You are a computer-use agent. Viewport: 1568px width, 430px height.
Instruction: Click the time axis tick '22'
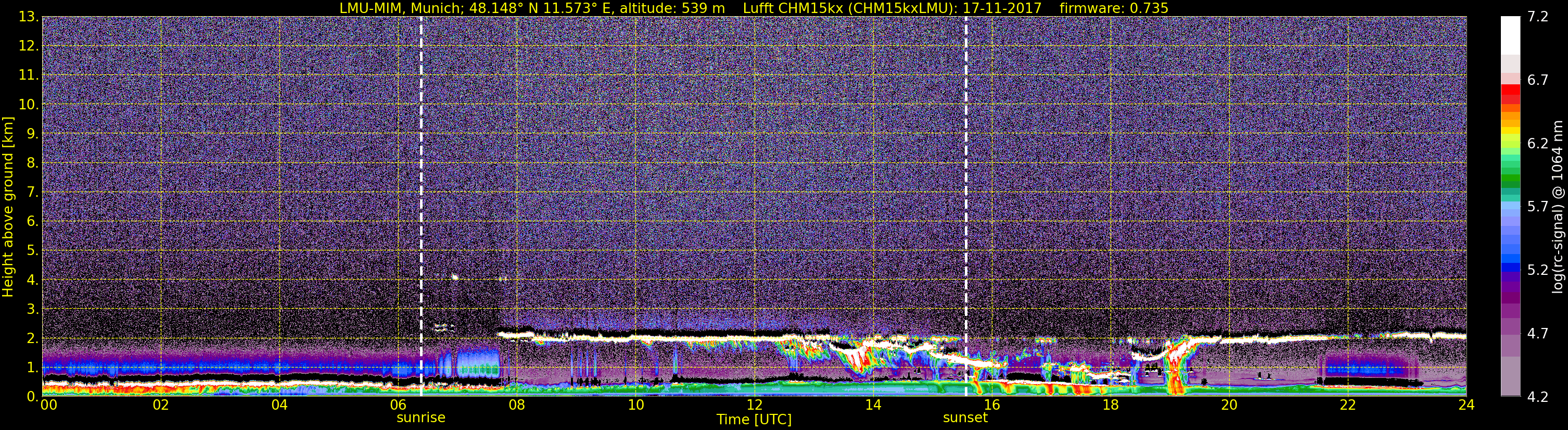coord(1348,405)
